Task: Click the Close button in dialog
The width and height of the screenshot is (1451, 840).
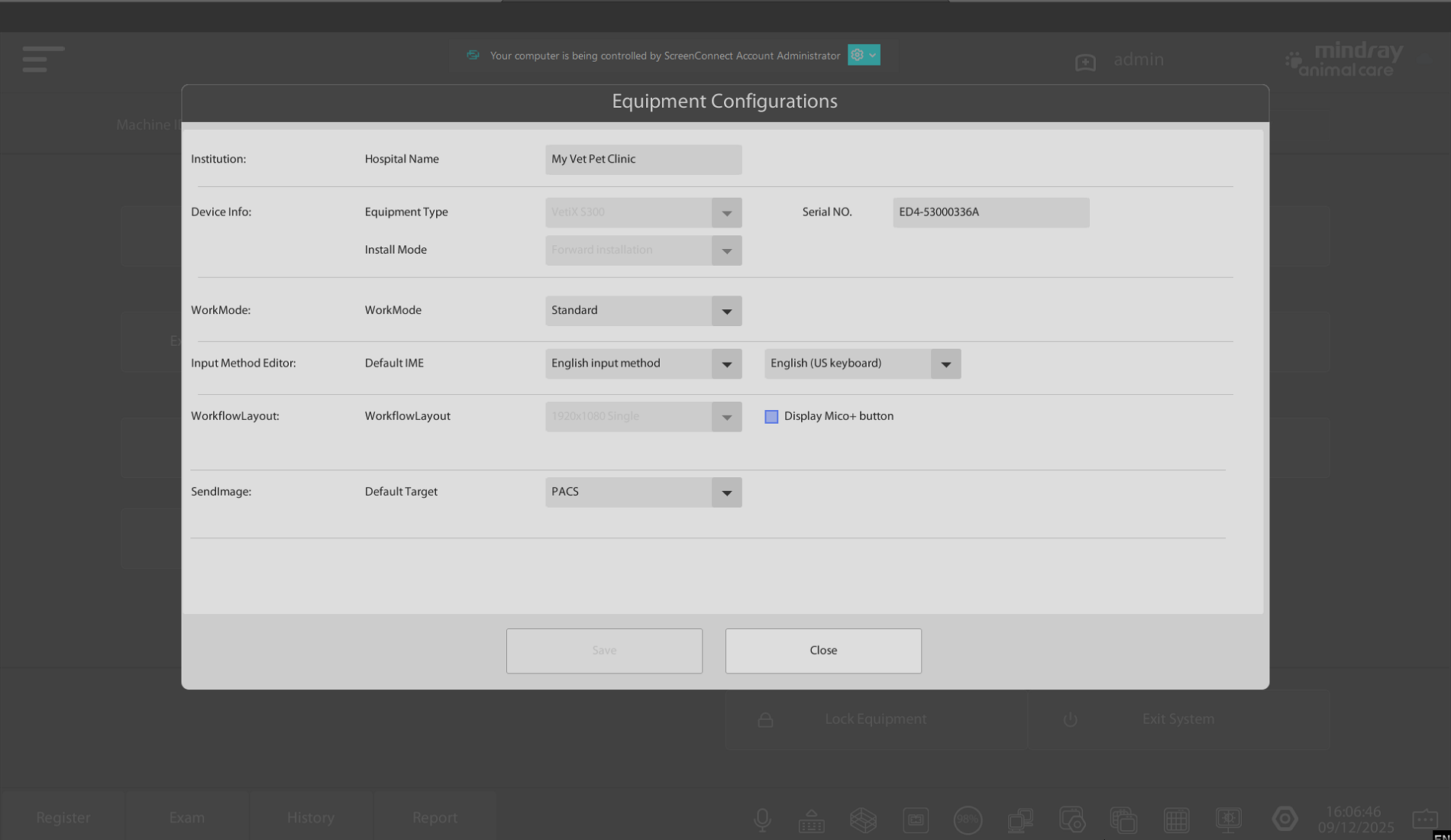Action: tap(823, 651)
